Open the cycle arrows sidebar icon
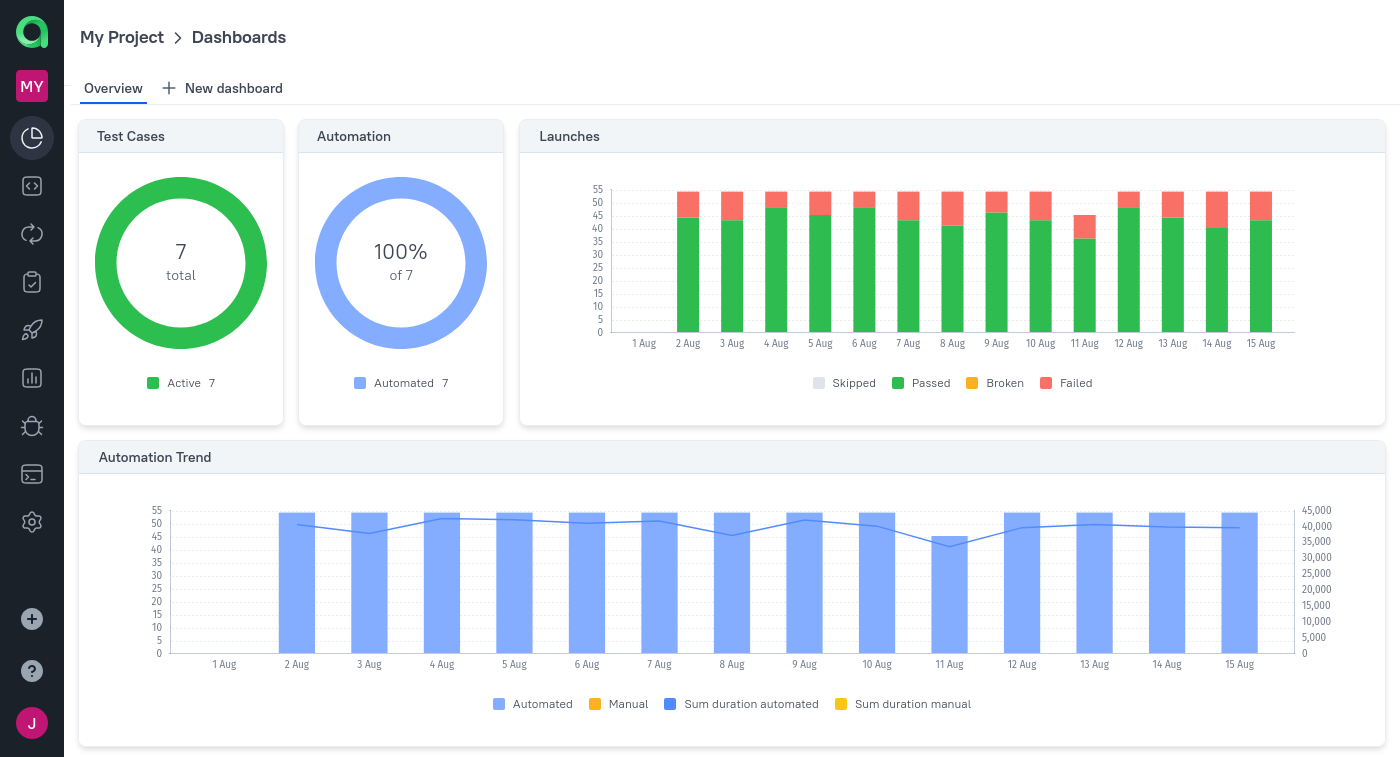The height and width of the screenshot is (757, 1400). point(32,234)
